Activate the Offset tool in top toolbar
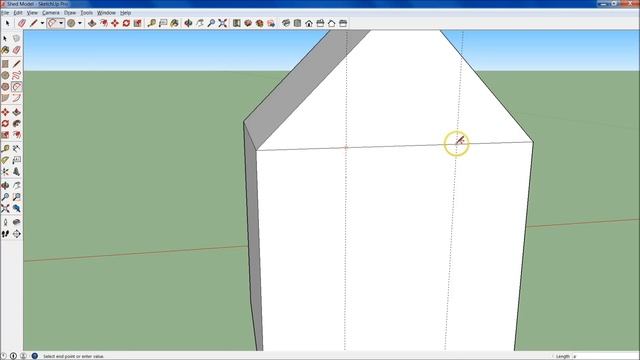This screenshot has height=360, width=640. point(104,23)
